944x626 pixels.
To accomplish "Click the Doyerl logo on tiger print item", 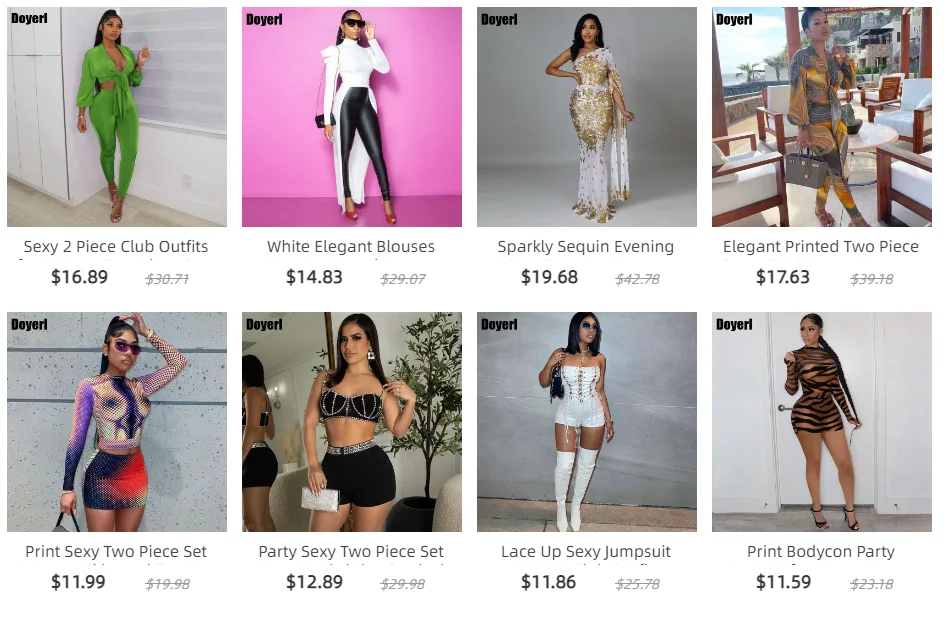I will click(734, 324).
